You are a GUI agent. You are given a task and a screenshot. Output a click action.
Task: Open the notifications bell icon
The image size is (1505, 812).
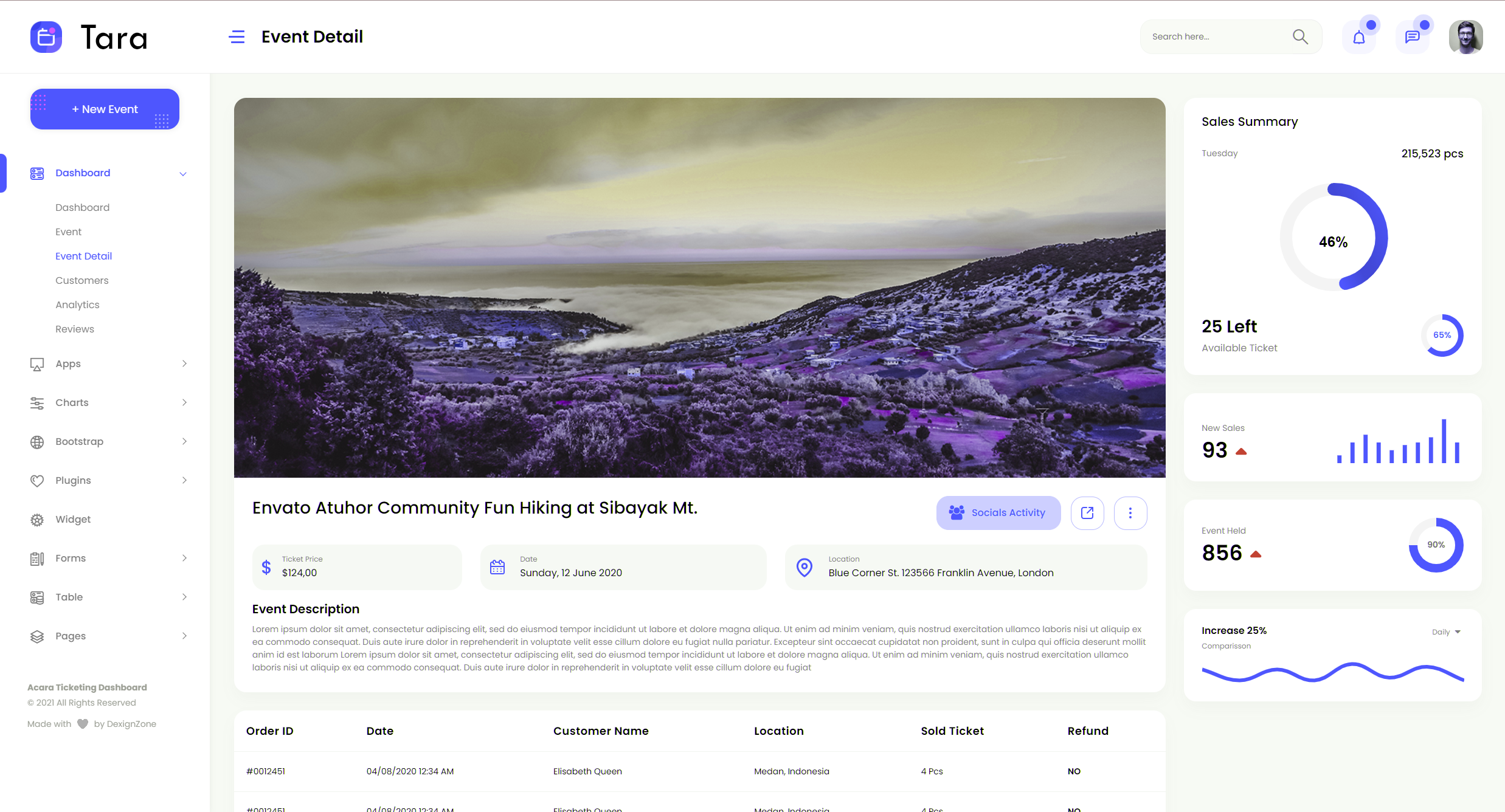pyautogui.click(x=1359, y=37)
